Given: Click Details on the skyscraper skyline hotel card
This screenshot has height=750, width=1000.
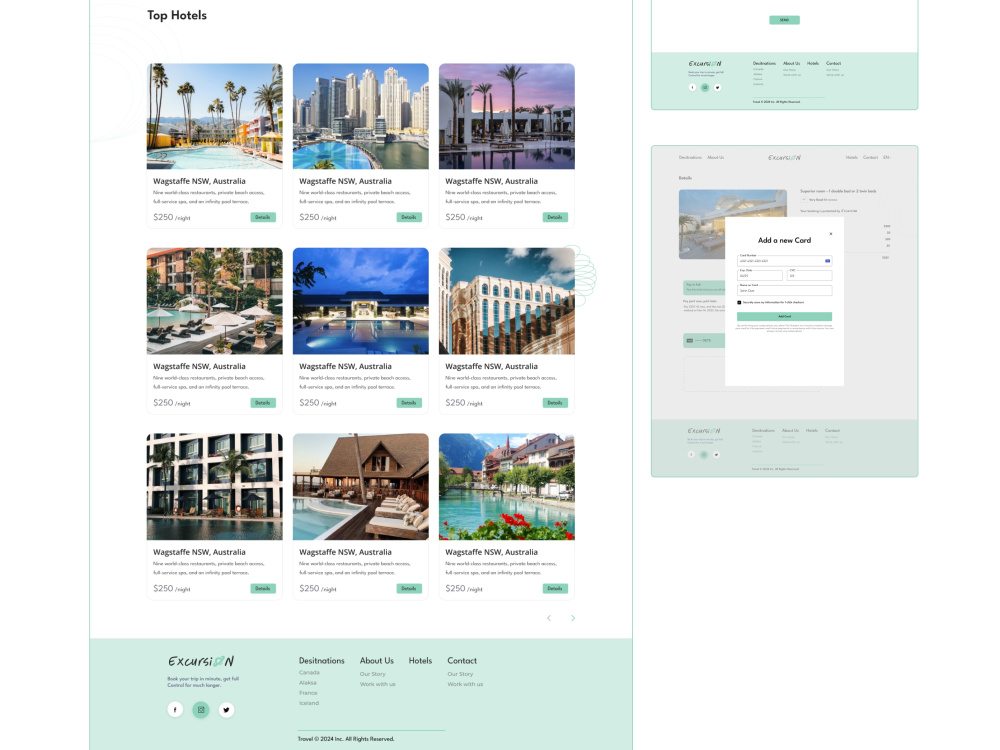Looking at the screenshot, I should point(409,217).
